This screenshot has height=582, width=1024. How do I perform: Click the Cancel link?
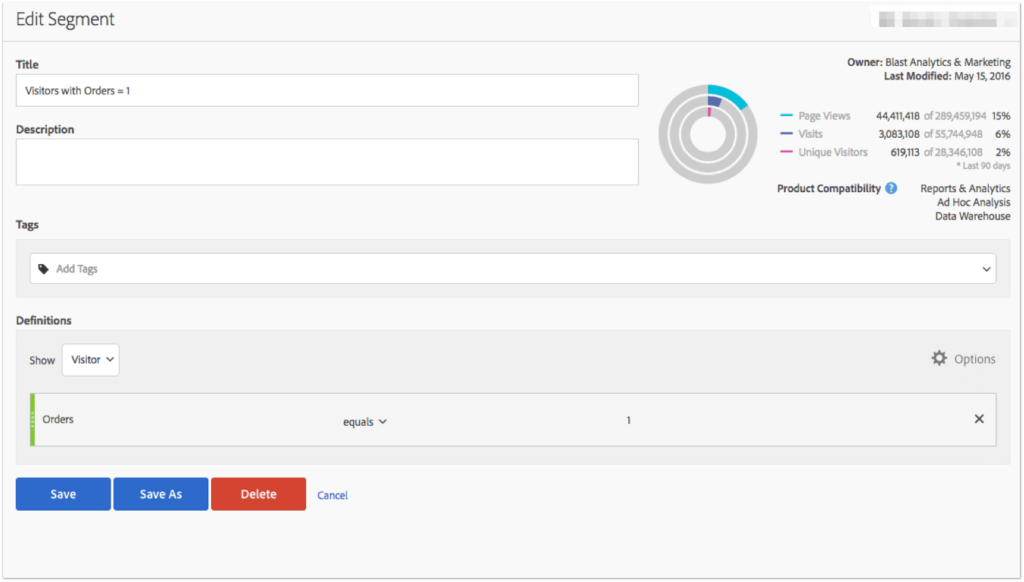332,495
